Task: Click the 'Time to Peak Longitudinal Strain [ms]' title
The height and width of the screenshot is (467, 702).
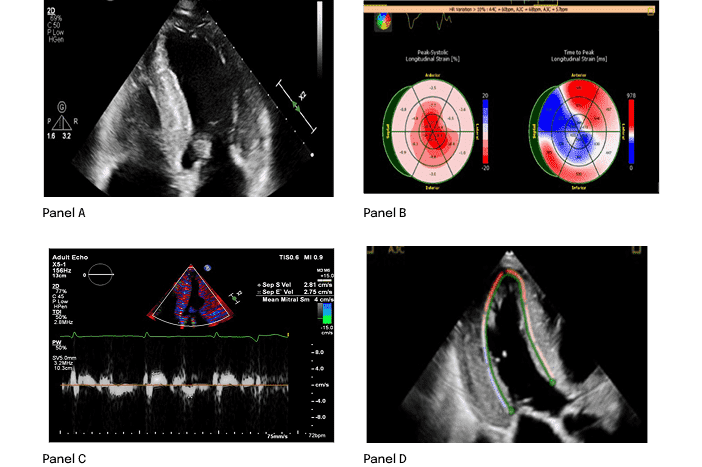Action: pos(579,56)
